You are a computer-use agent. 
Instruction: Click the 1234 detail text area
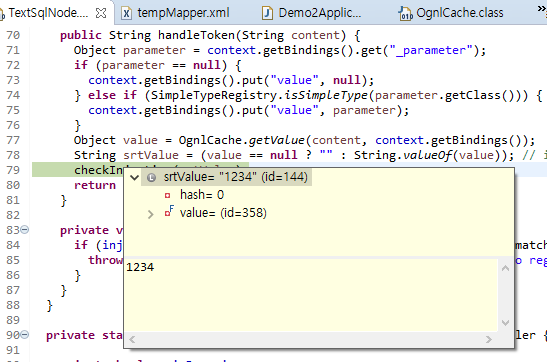coord(311,295)
